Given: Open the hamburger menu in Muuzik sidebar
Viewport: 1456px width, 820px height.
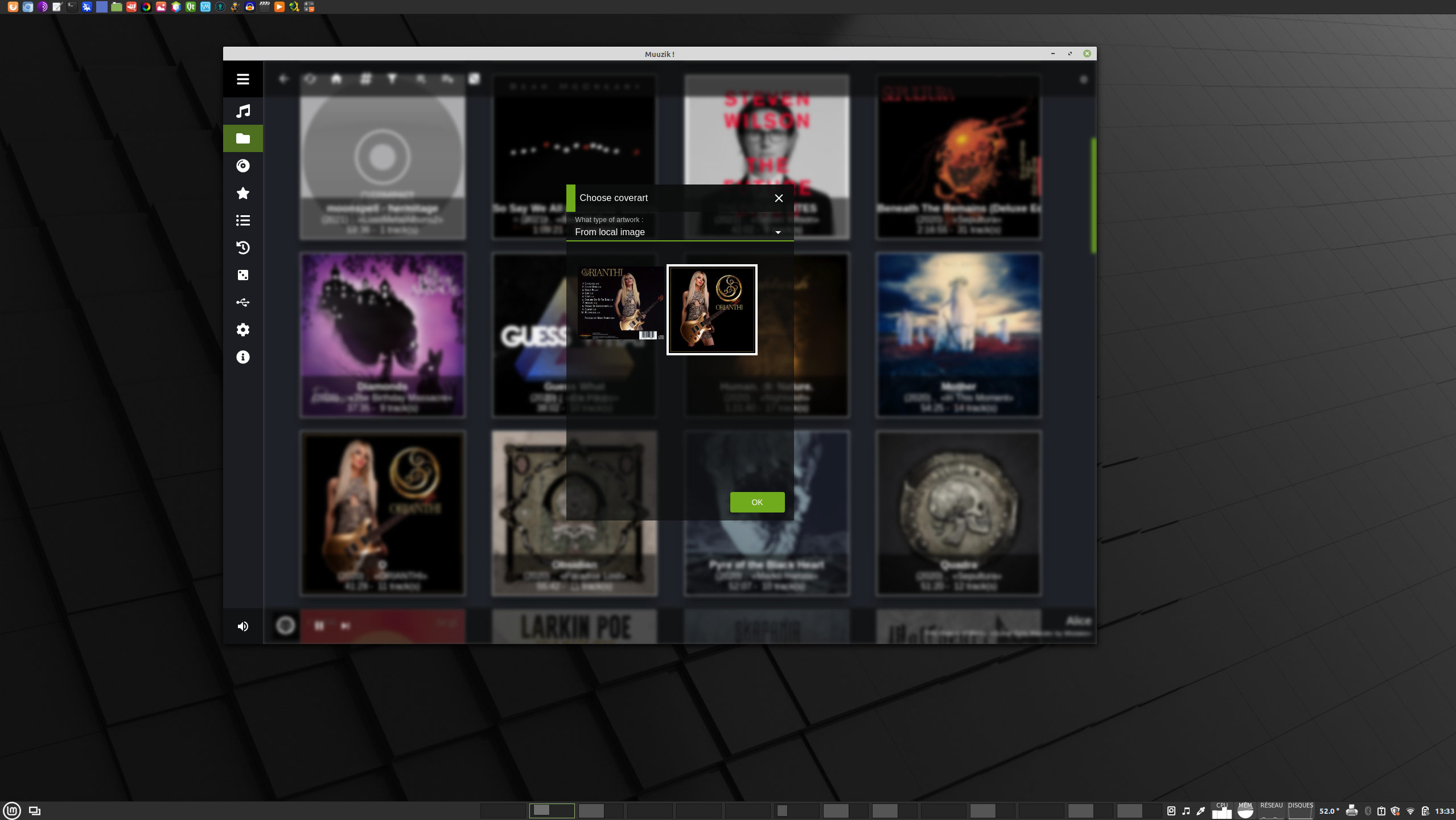Looking at the screenshot, I should (243, 79).
